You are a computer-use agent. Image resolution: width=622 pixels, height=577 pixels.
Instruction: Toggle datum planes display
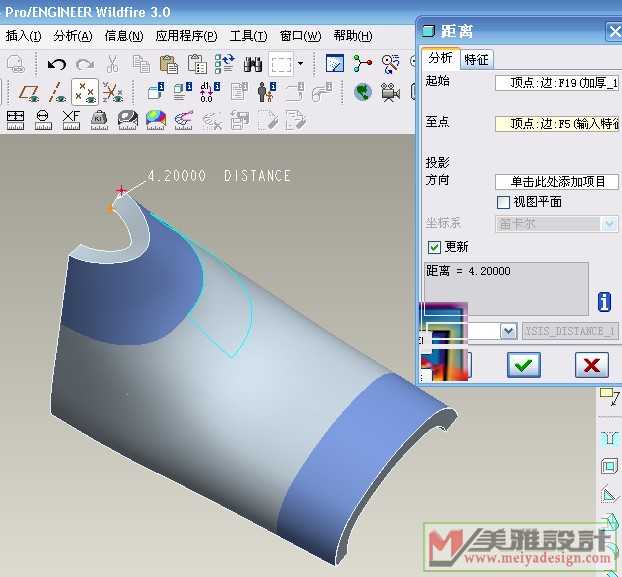pos(29,93)
